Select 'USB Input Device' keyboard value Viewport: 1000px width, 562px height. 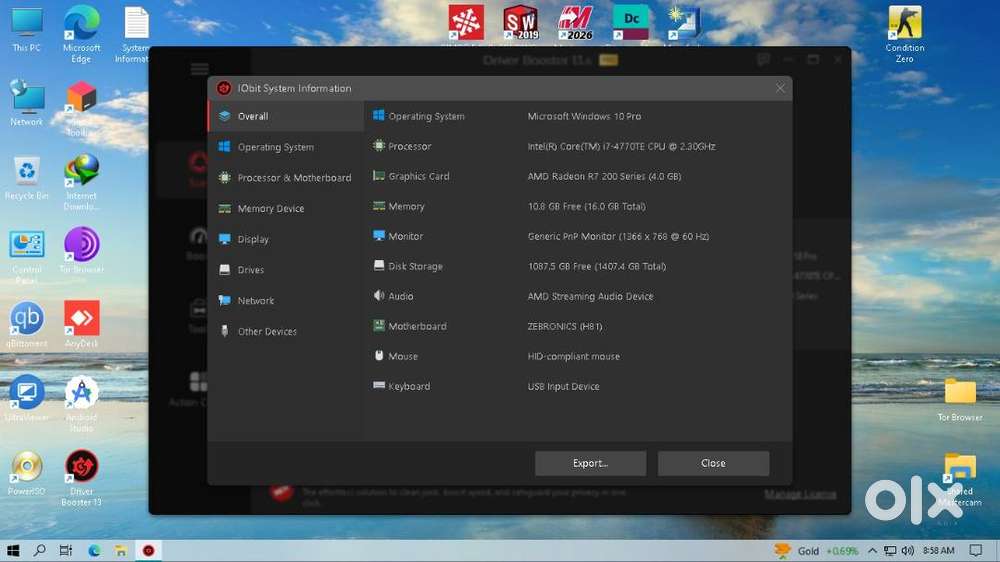(x=563, y=386)
